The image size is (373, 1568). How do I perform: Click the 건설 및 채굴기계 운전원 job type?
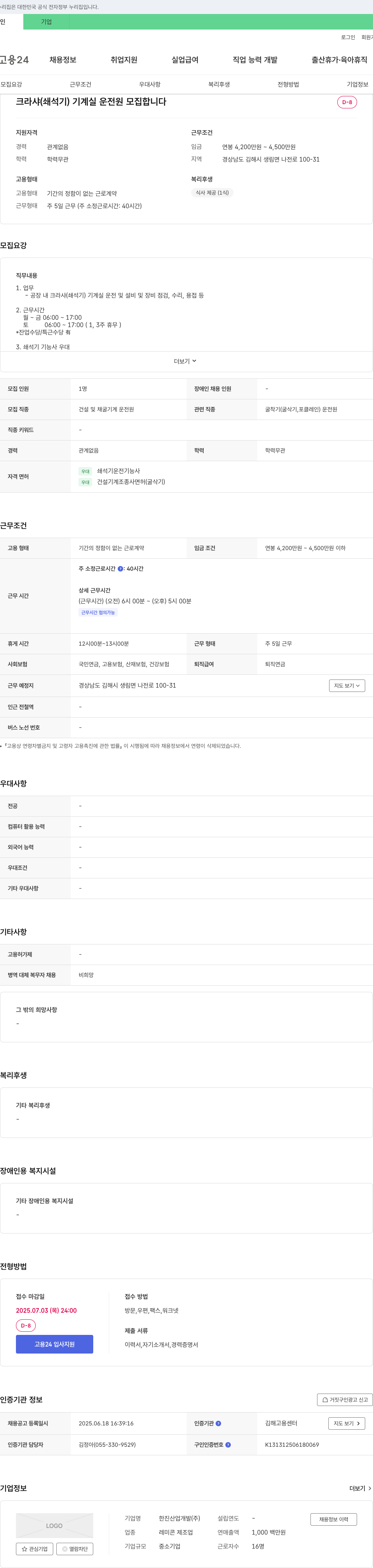106,409
